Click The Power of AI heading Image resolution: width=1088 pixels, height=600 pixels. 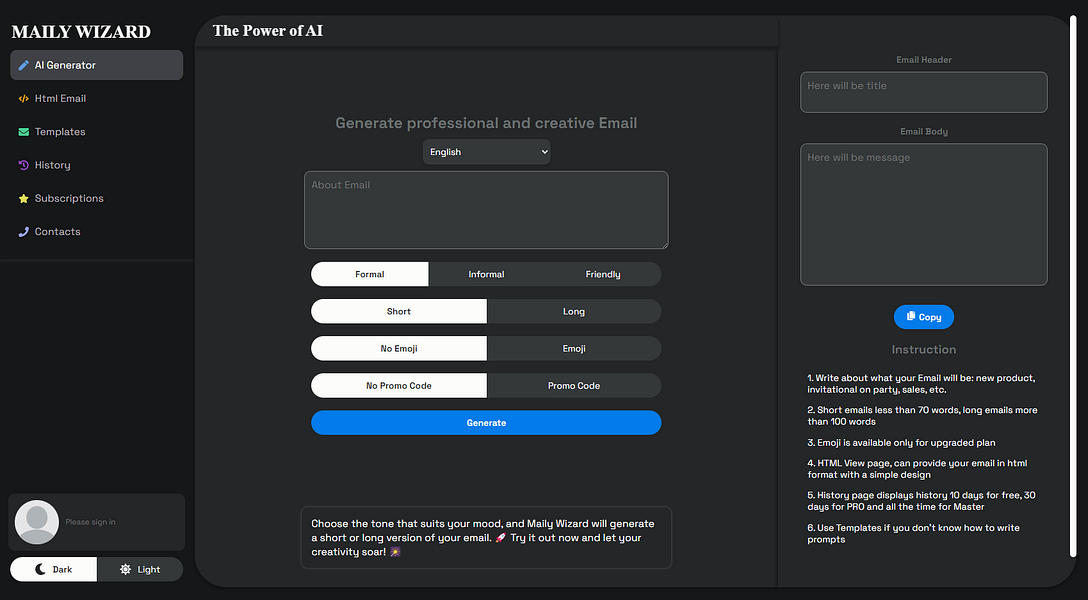[x=268, y=31]
